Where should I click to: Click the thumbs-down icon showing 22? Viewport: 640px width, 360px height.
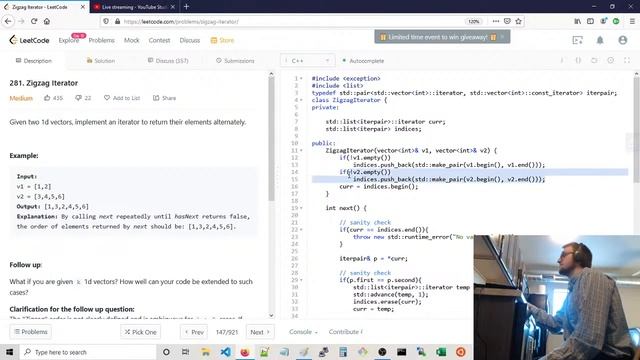pyautogui.click(x=78, y=98)
